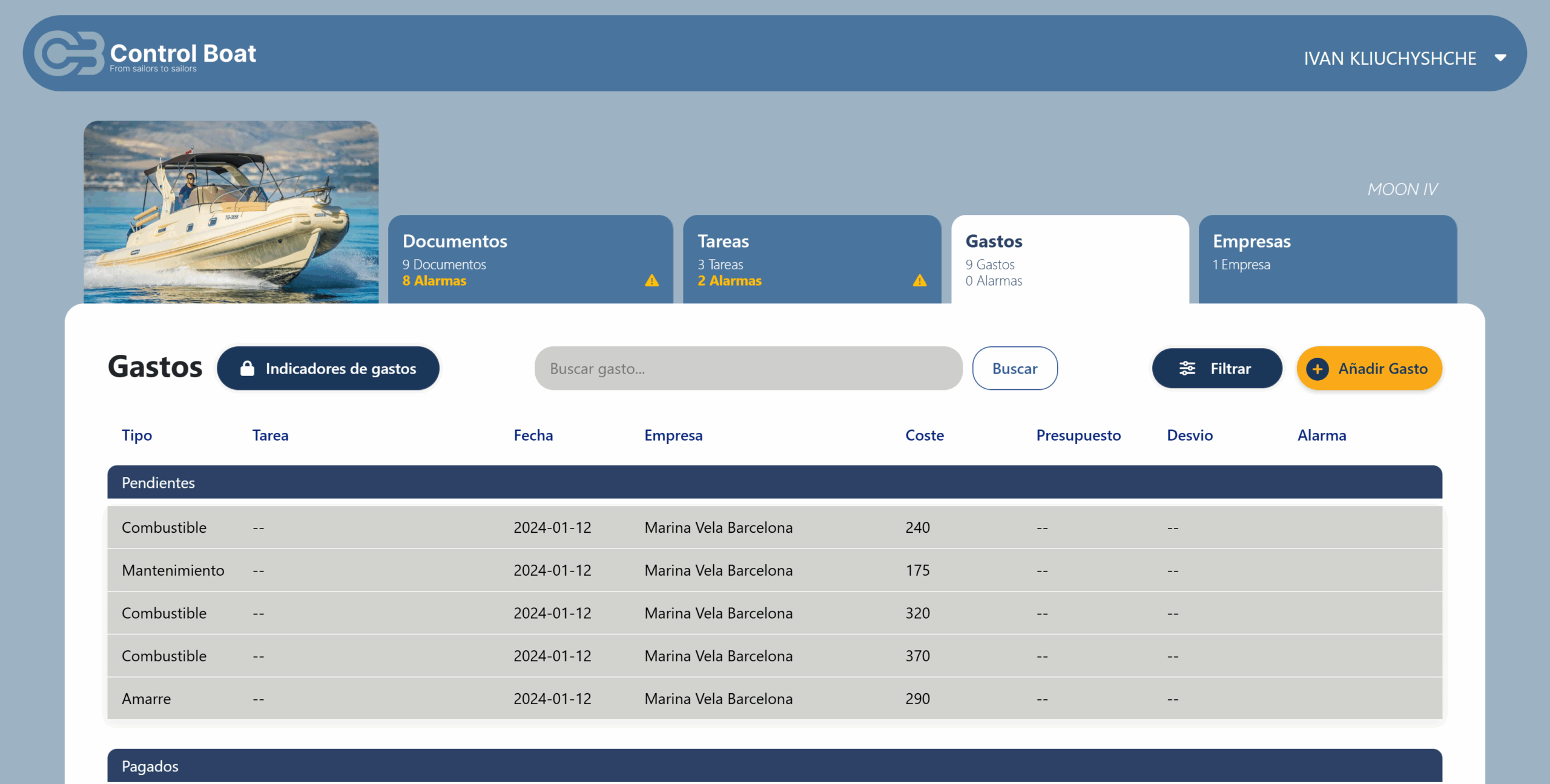Click the boat photo thumbnail

231,212
